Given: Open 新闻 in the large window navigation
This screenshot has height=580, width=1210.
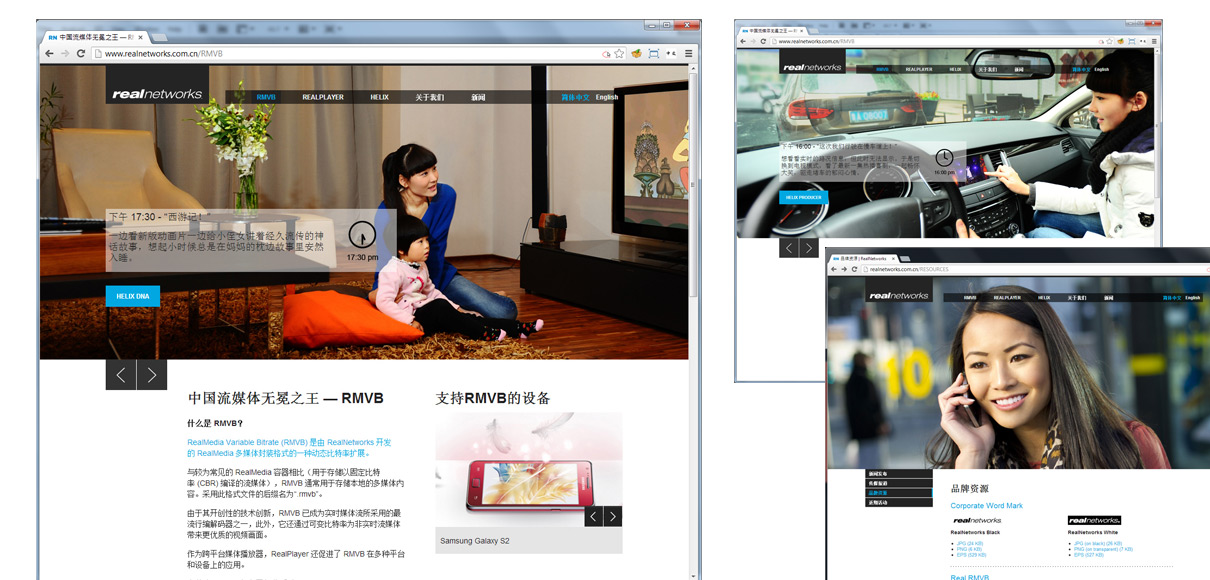Looking at the screenshot, I should 478,97.
